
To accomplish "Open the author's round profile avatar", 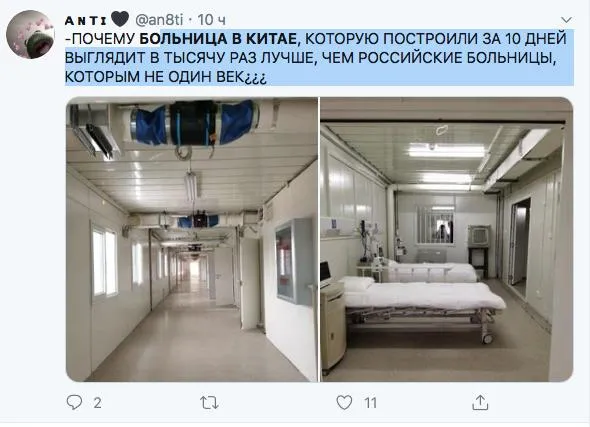I will pos(31,35).
